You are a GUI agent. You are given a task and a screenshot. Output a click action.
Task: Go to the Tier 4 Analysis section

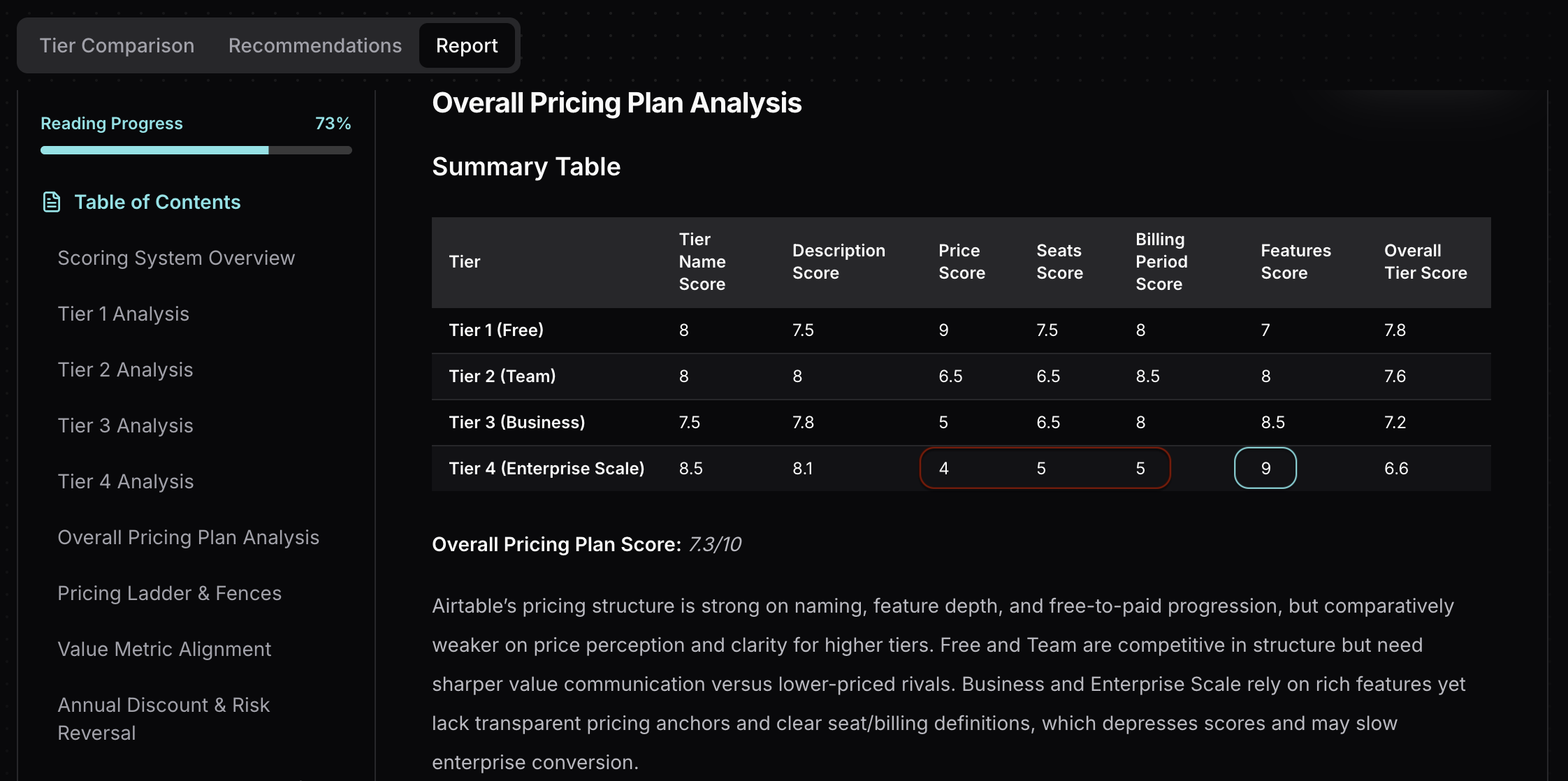click(x=125, y=481)
